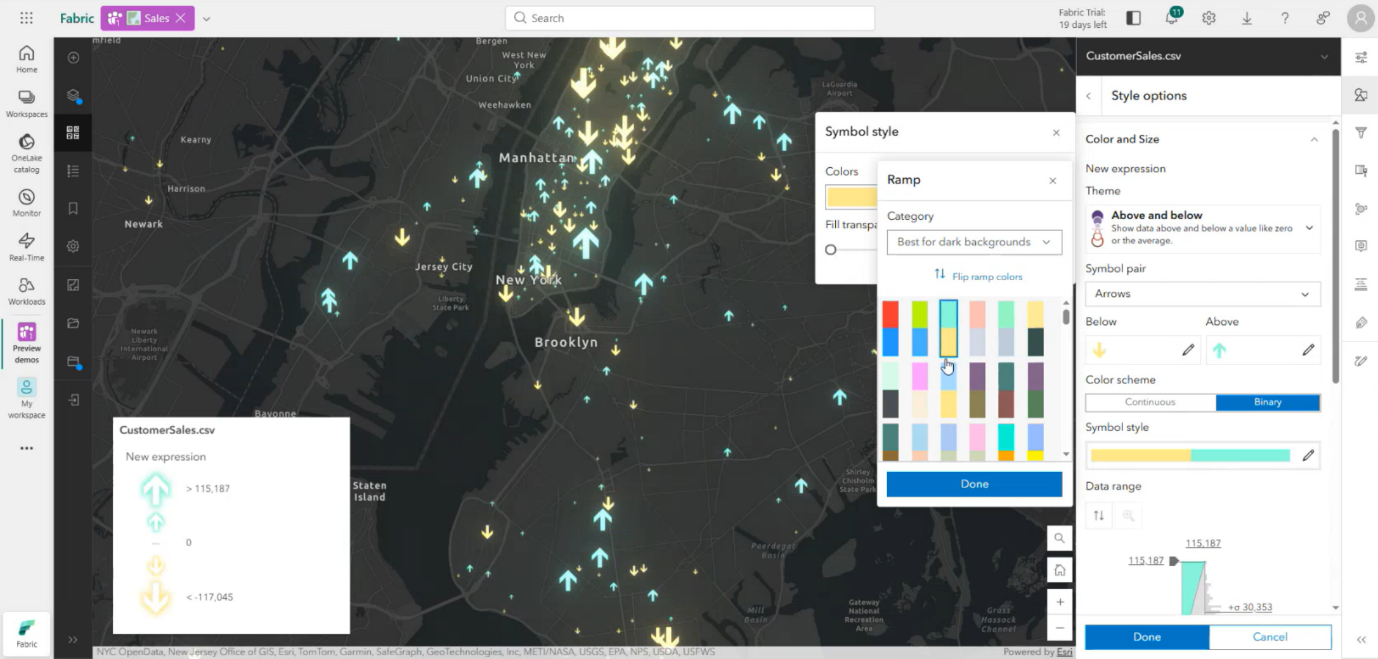Click the flip data range icon under Data range
The width and height of the screenshot is (1378, 659).
(1098, 516)
